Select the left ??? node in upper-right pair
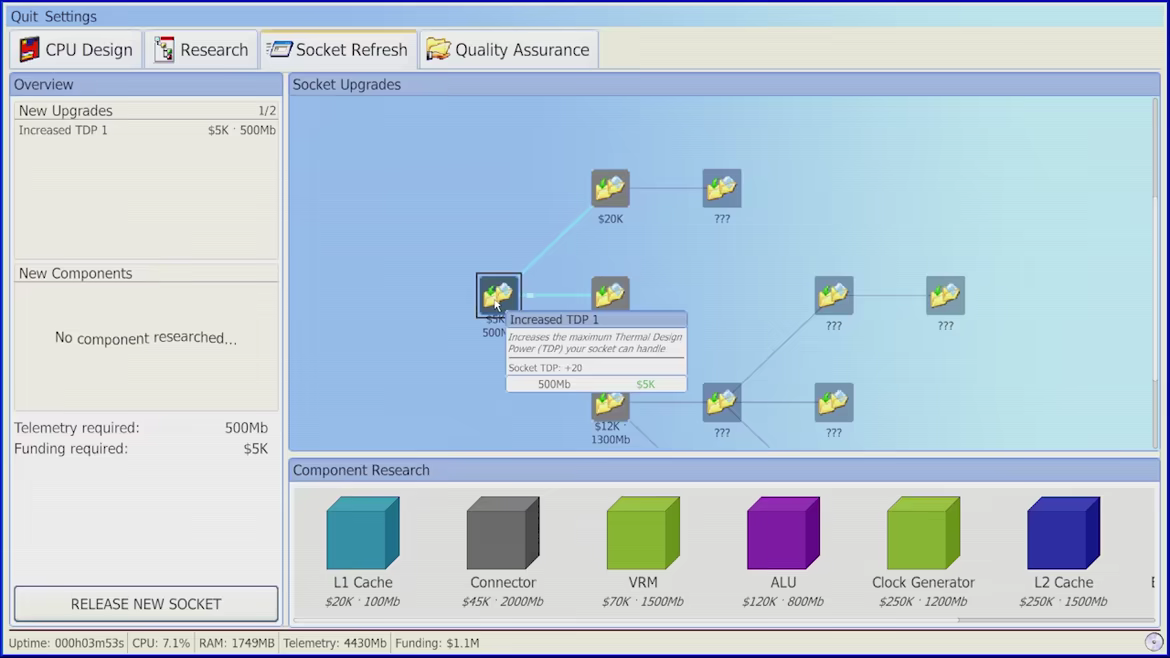Viewport: 1170px width, 658px height. [833, 295]
